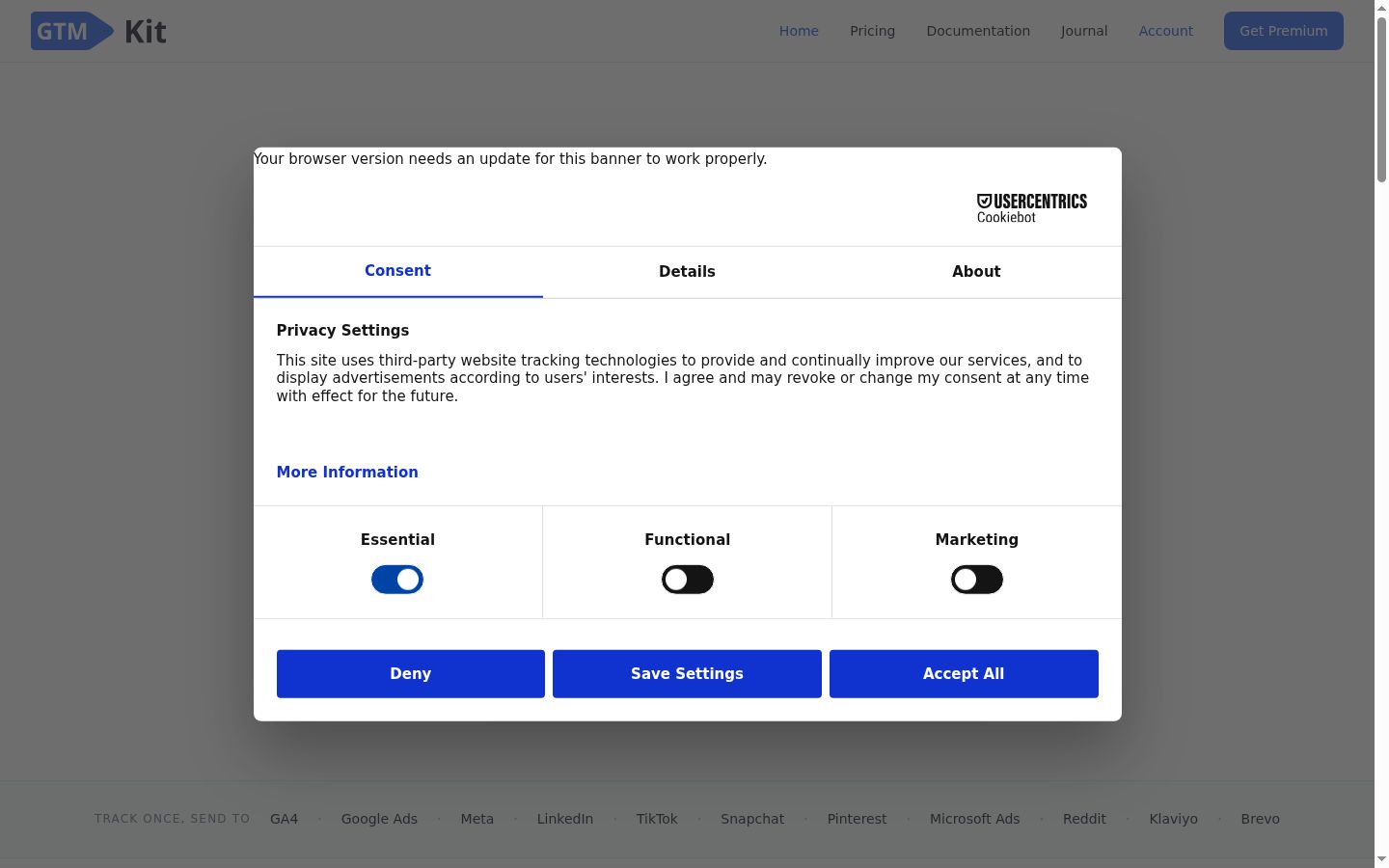Go to the Pricing page
The width and height of the screenshot is (1389, 868).
(872, 31)
